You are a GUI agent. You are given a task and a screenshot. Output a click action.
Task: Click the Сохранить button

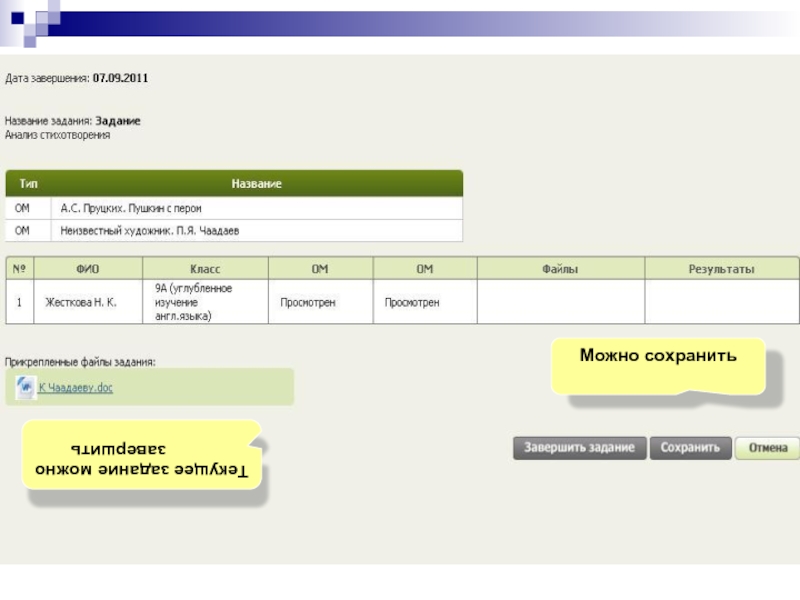(x=690, y=448)
